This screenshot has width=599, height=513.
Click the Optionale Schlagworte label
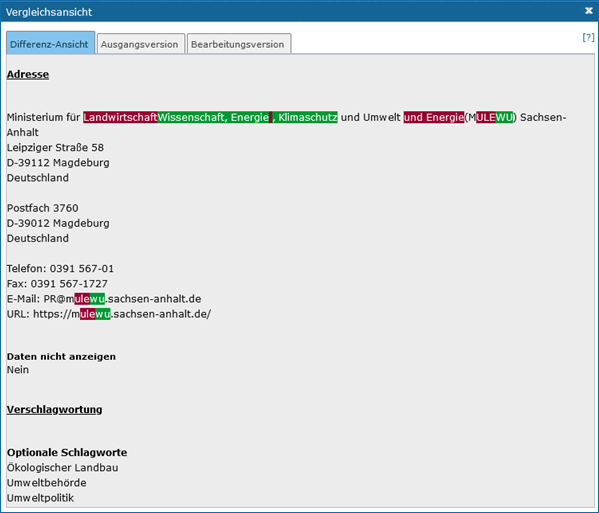point(67,453)
